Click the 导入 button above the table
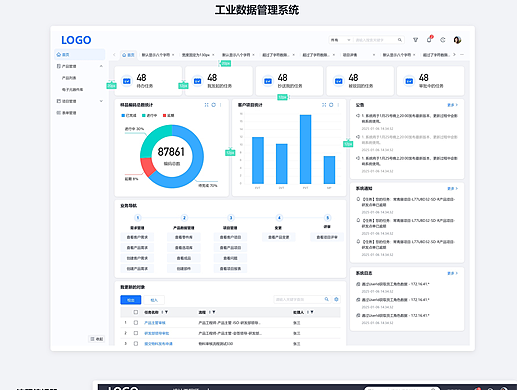520x390 pixels. pos(154,300)
